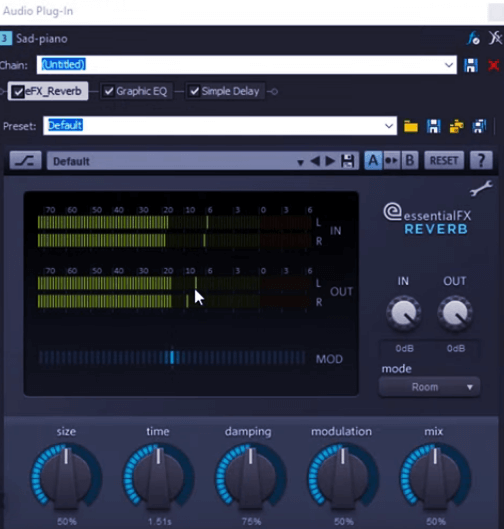The width and height of the screenshot is (504, 529).
Task: Click the remove plug-in FX icon
Action: tap(495, 38)
